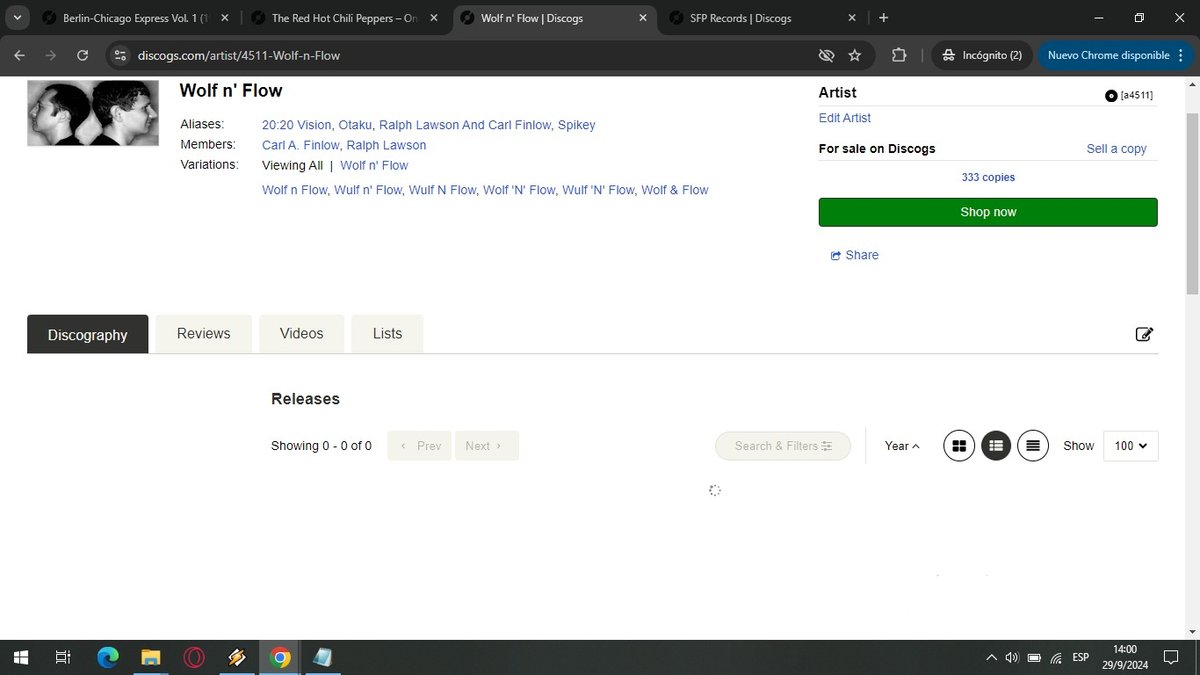
Task: Toggle the Year sort order
Action: click(x=902, y=446)
